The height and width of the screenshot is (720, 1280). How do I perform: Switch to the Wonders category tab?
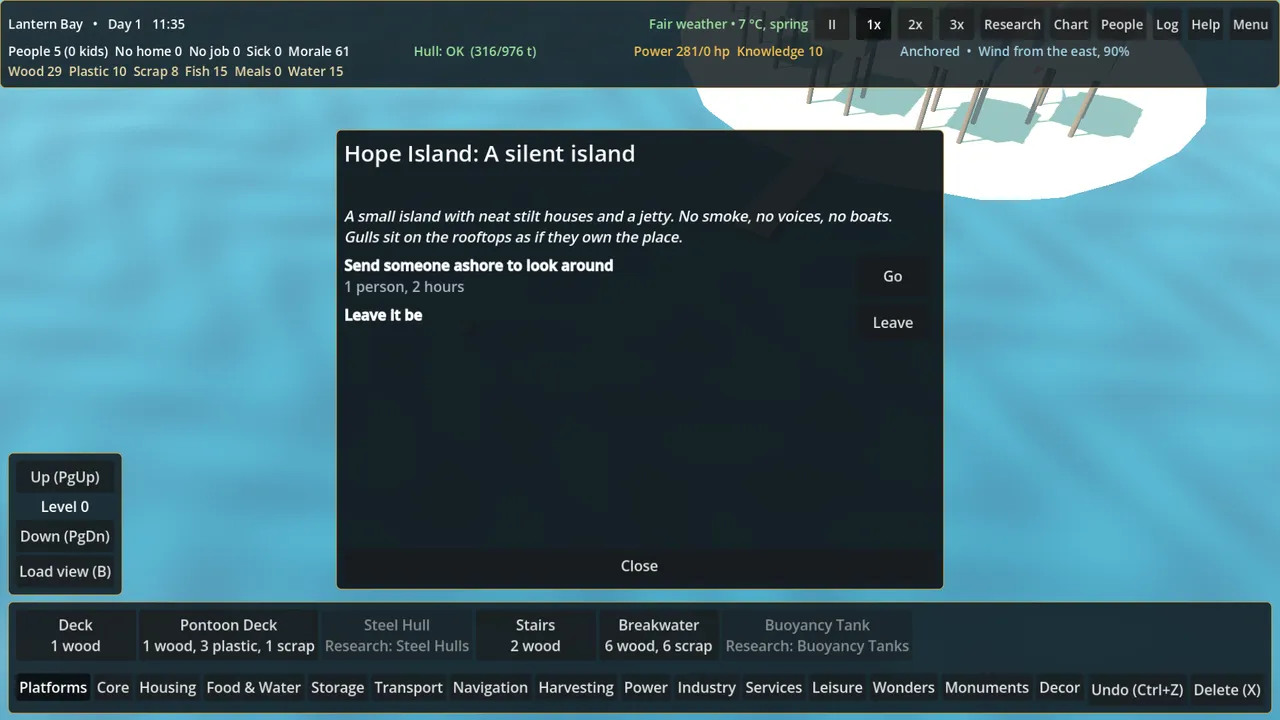(903, 688)
